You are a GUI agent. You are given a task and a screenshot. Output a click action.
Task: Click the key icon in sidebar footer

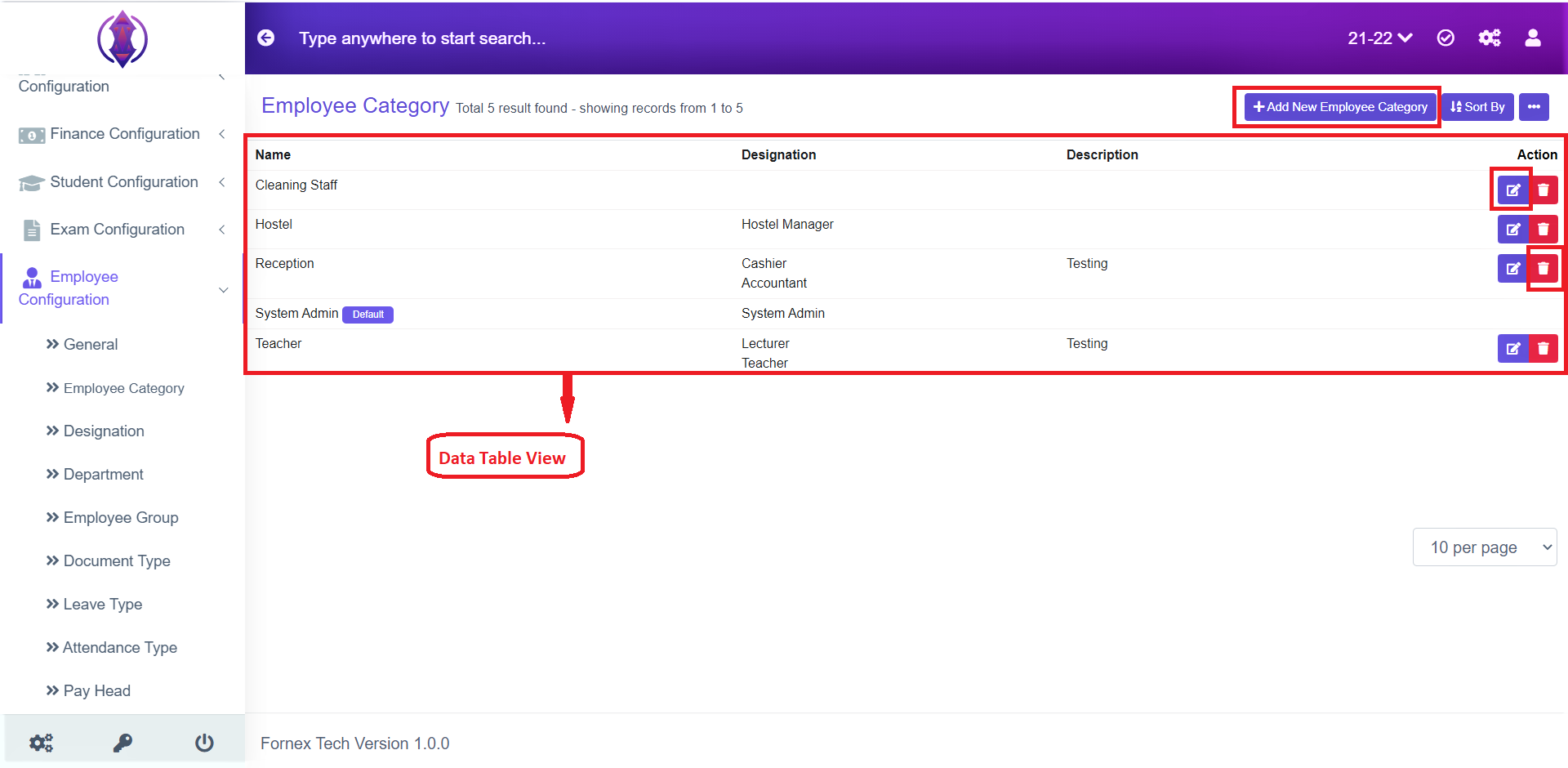click(122, 743)
